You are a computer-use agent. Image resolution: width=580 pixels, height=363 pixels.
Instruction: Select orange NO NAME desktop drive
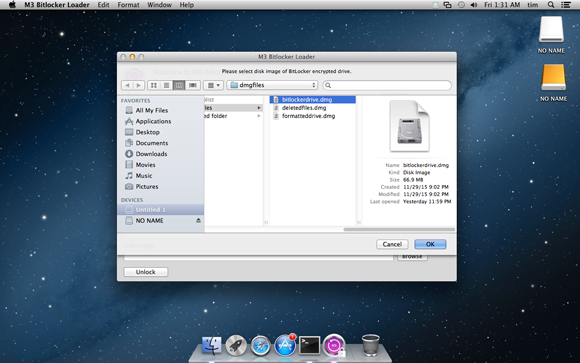click(x=553, y=83)
